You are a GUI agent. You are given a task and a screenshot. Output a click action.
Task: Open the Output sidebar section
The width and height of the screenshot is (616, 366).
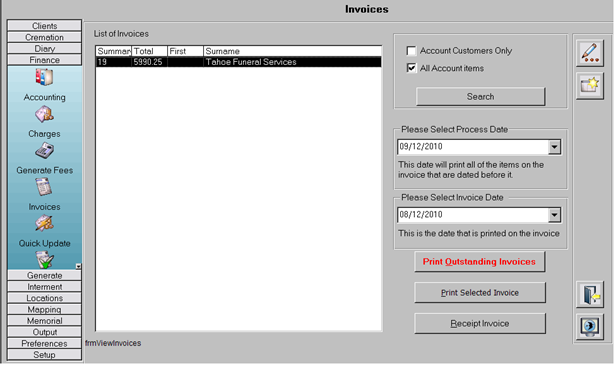tap(44, 332)
